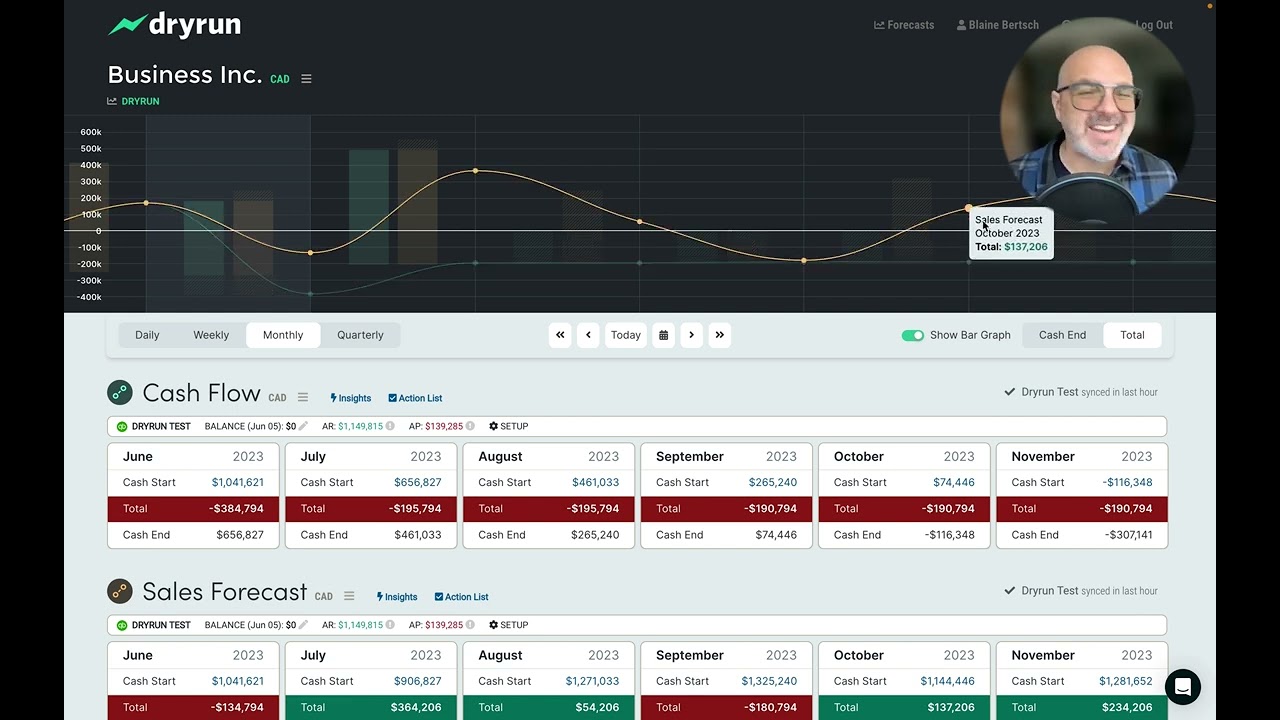1280x720 pixels.
Task: Select the Weekly view tab
Action: tap(211, 335)
